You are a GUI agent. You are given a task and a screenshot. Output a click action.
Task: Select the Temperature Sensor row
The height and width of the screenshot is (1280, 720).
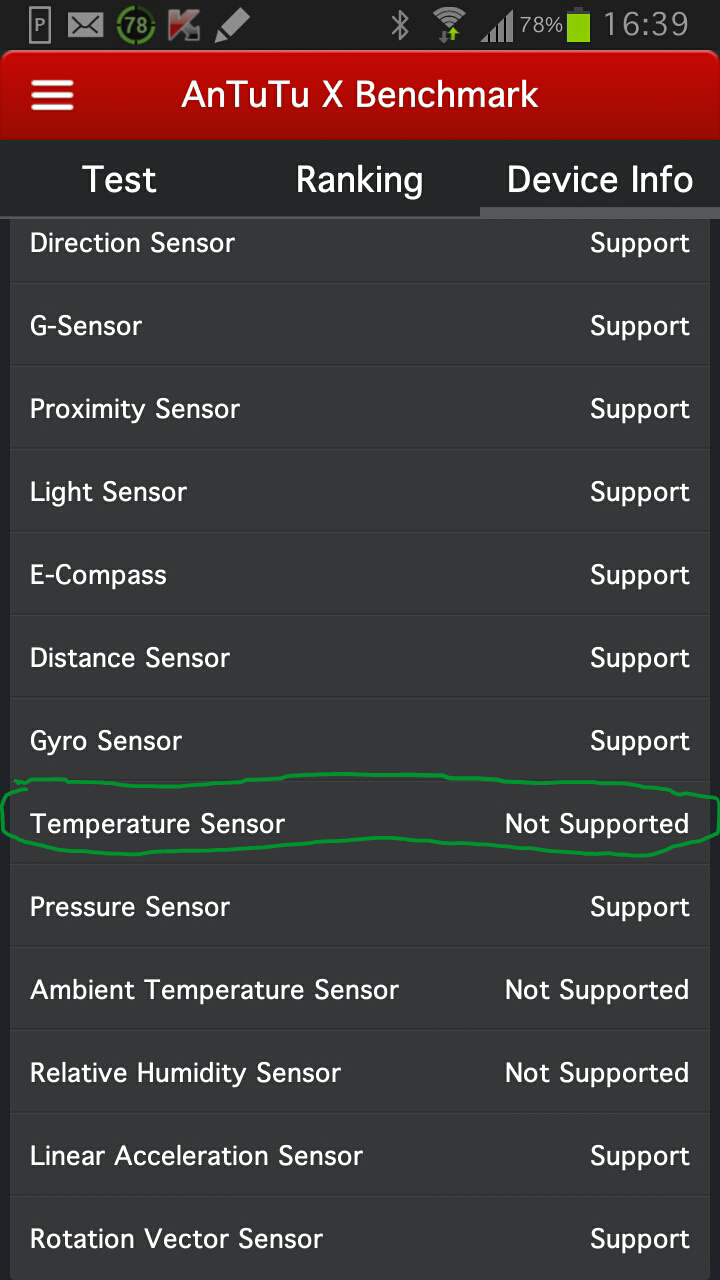[360, 824]
